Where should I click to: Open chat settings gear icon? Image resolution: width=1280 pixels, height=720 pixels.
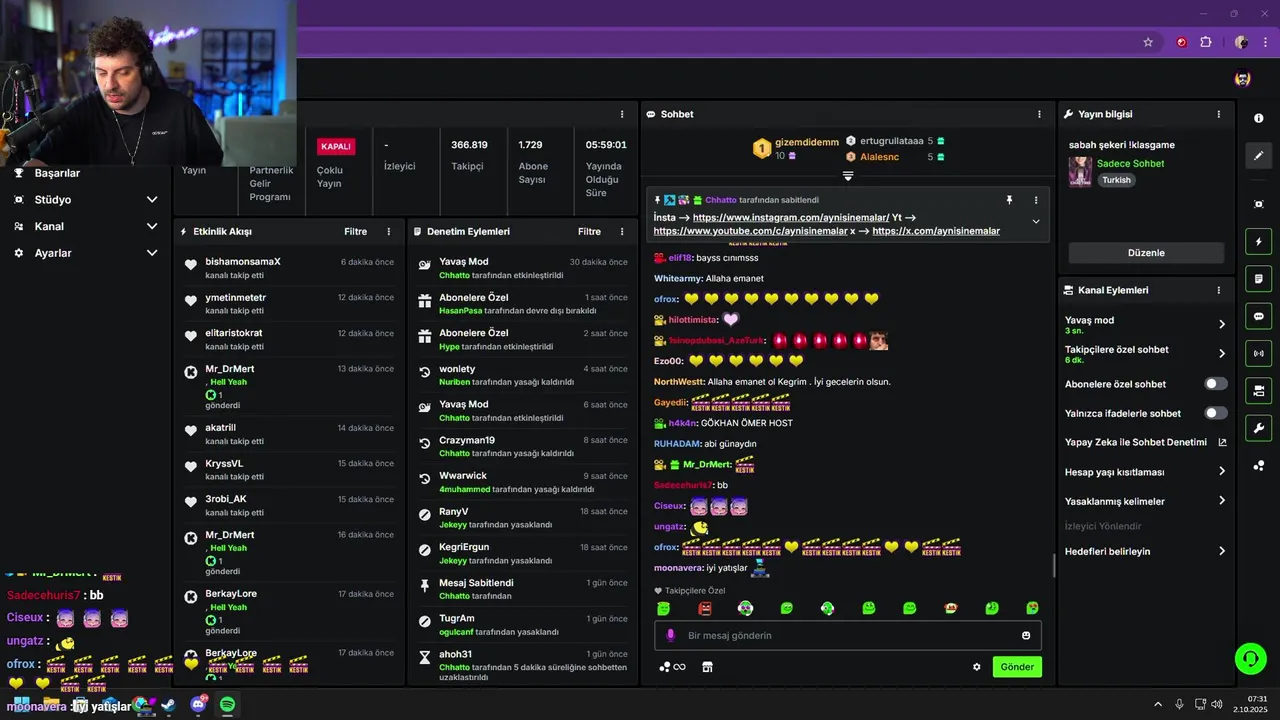[977, 667]
